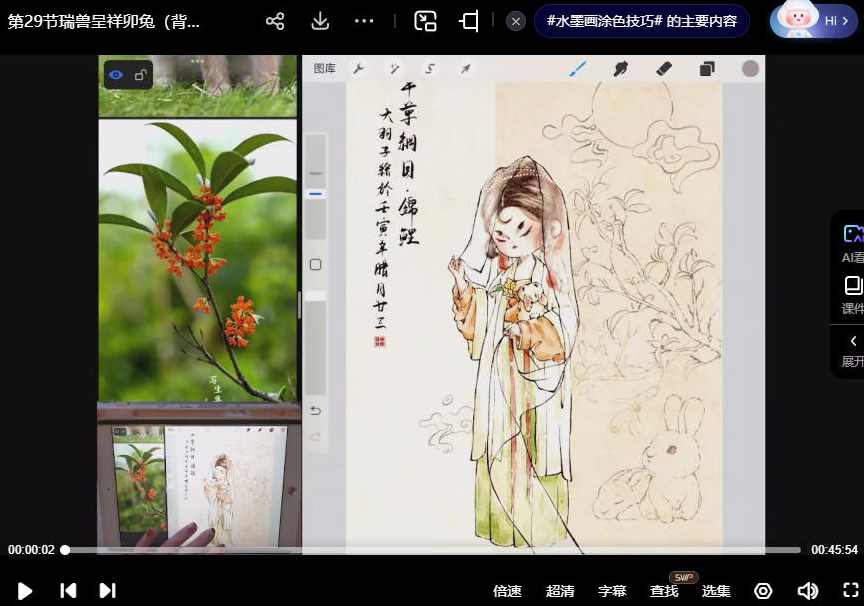Open the 超清 quality selector
This screenshot has height=606, width=864.
coord(561,590)
